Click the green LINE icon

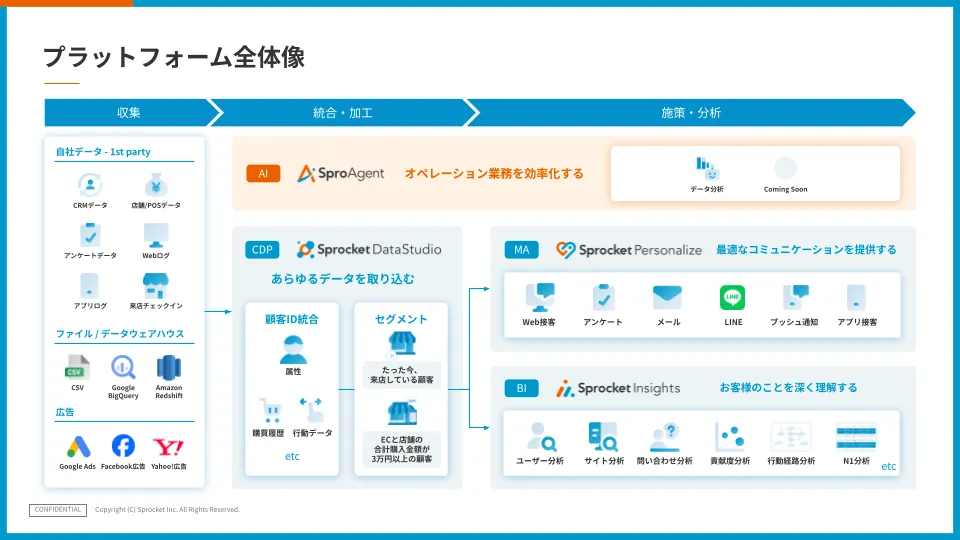coord(732,298)
